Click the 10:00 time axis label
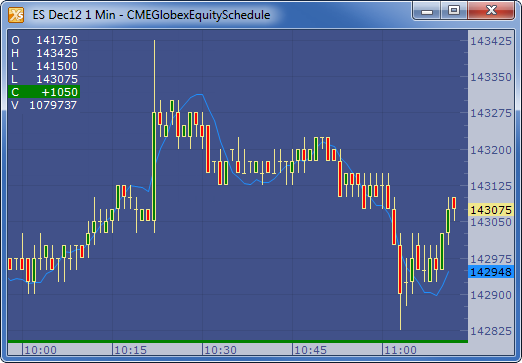Viewport: 522px width, 363px height. click(41, 350)
